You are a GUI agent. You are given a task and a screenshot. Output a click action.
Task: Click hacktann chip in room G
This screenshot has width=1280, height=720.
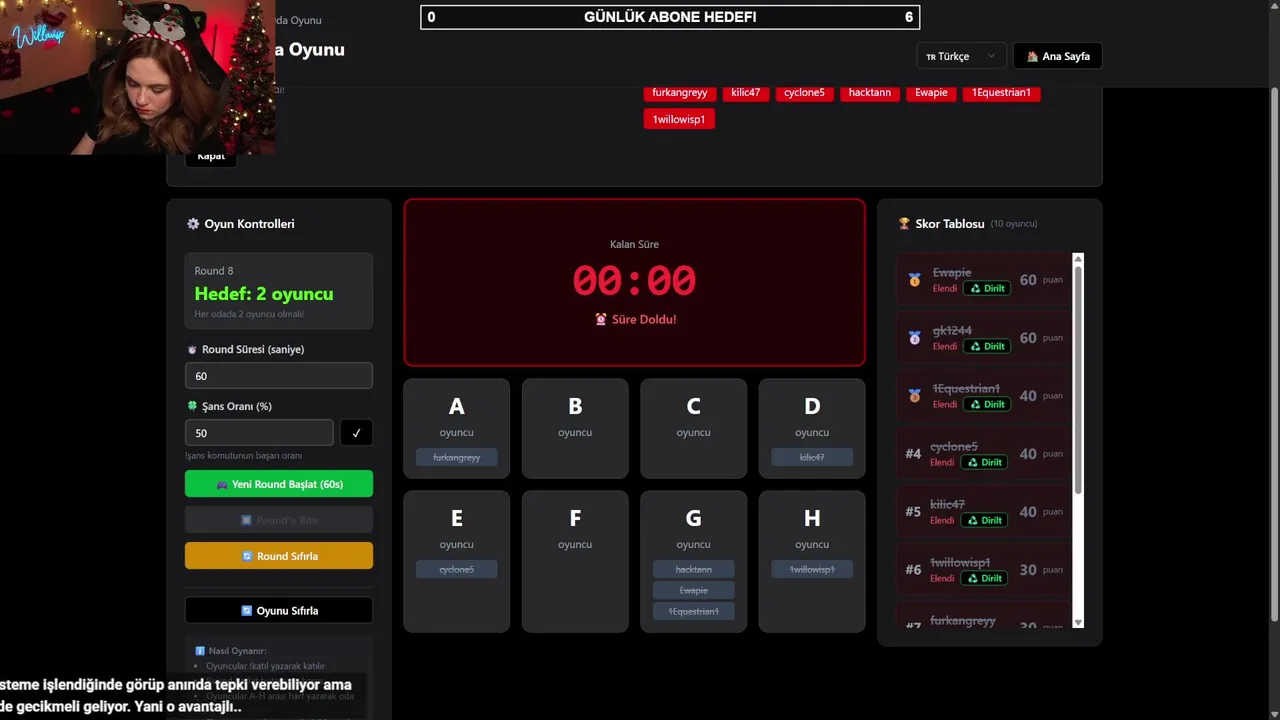[x=694, y=569]
